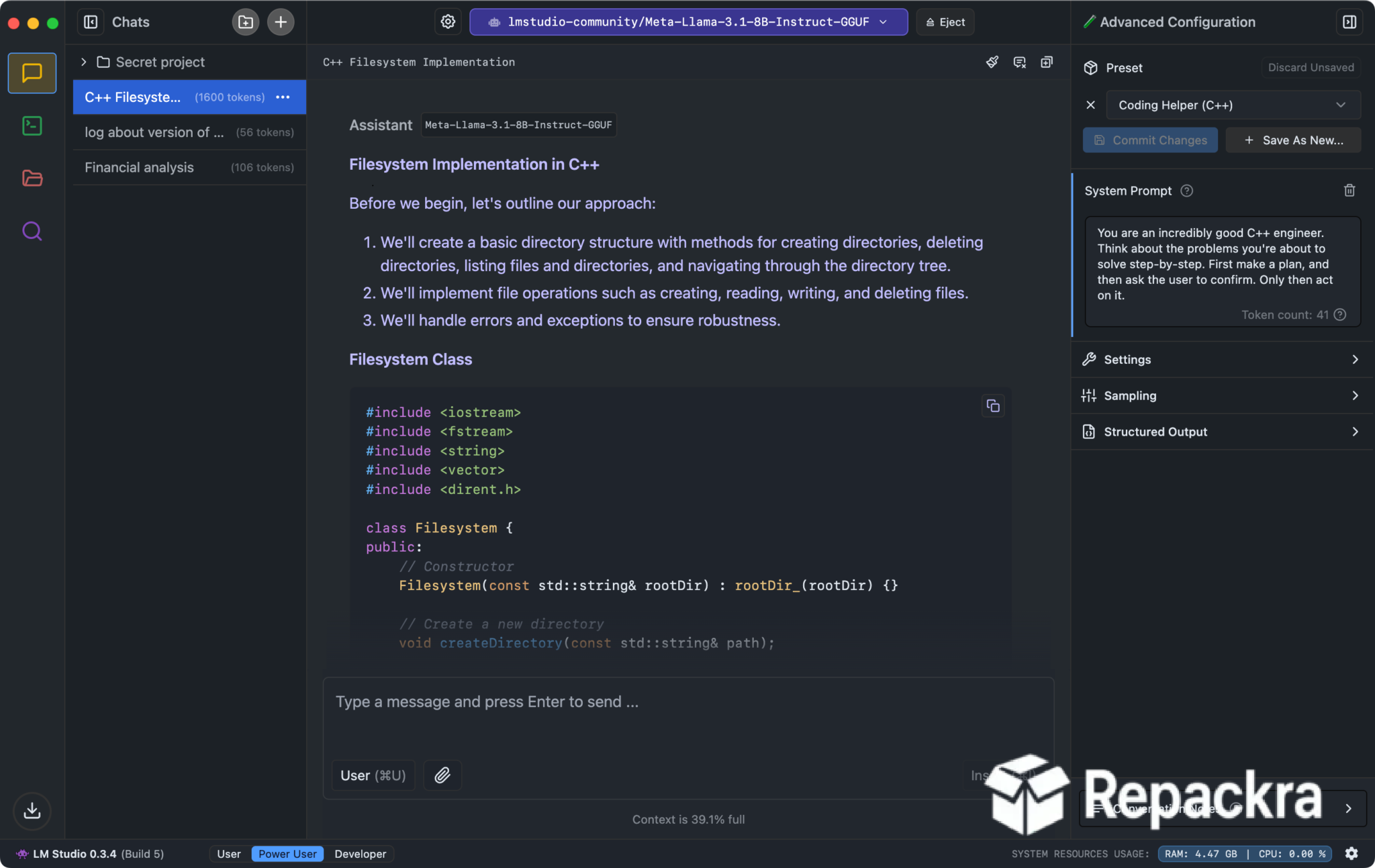
Task: Open the Coding Helper (C++) preset dropdown
Action: click(1233, 105)
